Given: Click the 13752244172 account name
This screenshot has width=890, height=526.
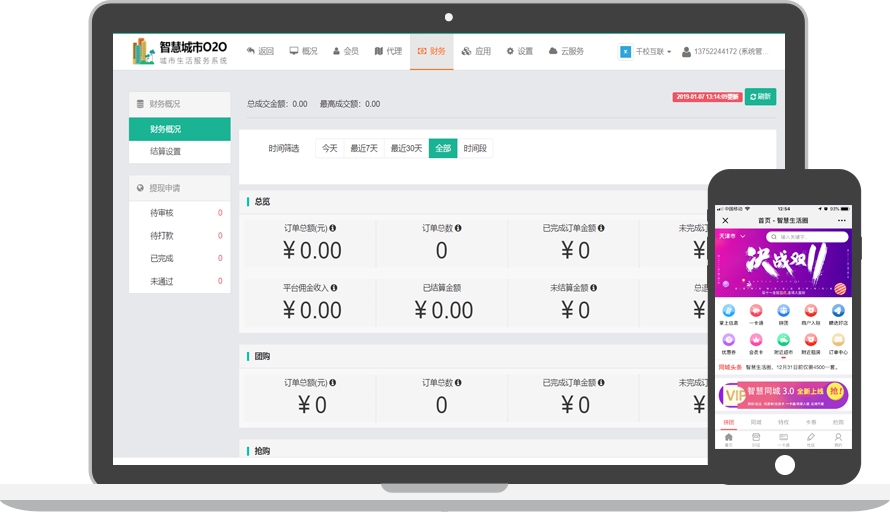Looking at the screenshot, I should point(731,52).
